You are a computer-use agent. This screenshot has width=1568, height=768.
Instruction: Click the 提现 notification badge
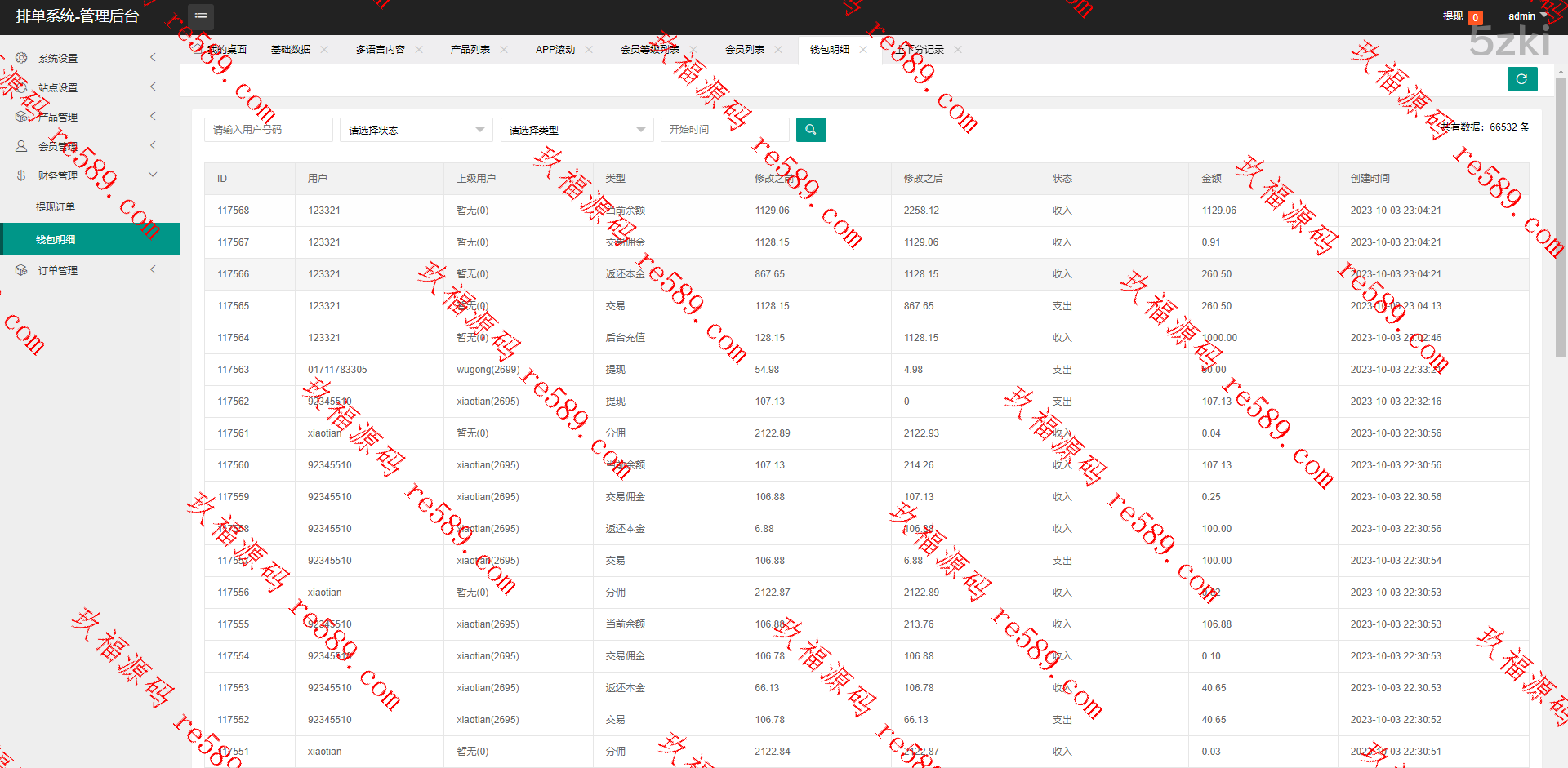(x=1475, y=17)
